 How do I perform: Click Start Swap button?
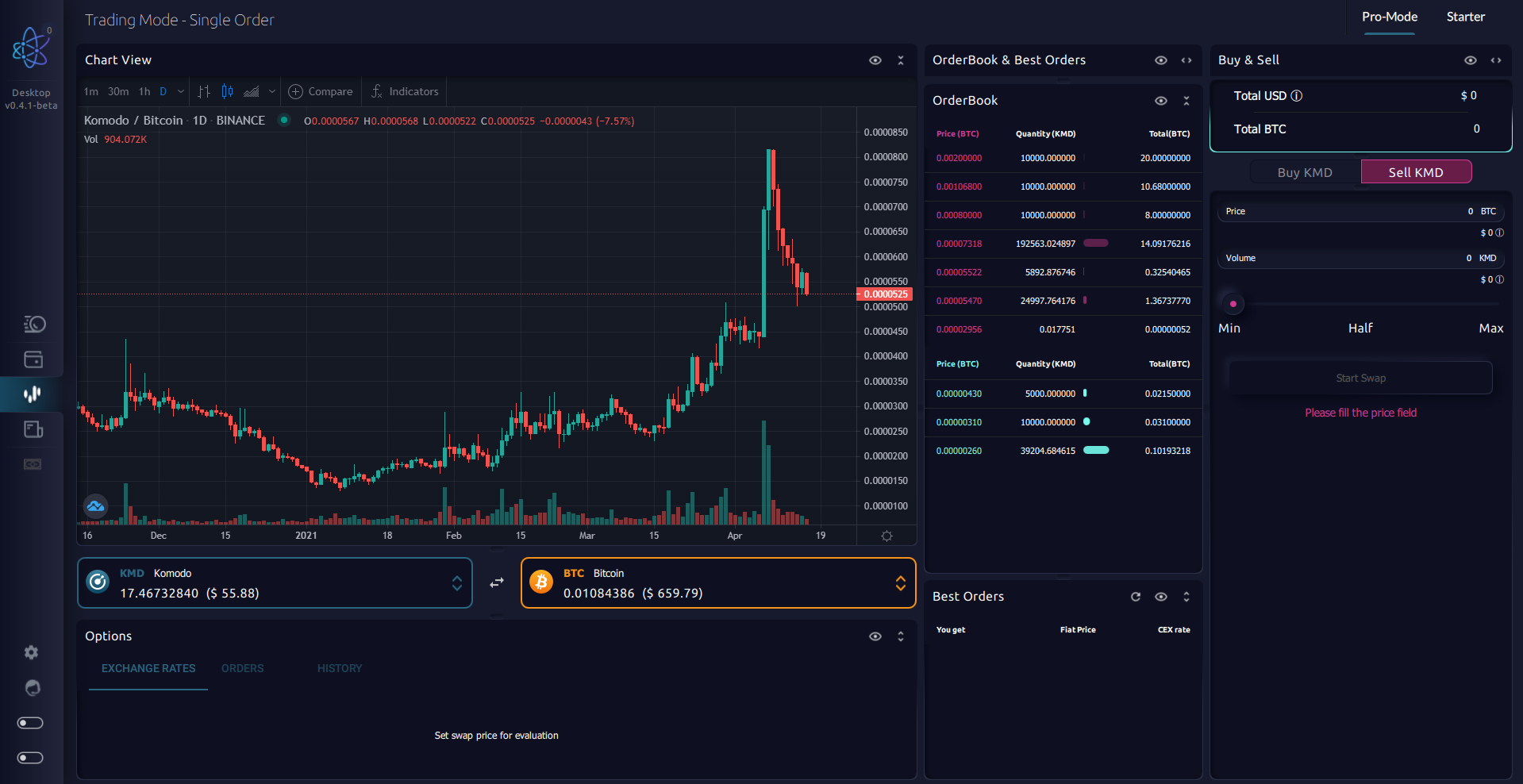(1360, 379)
